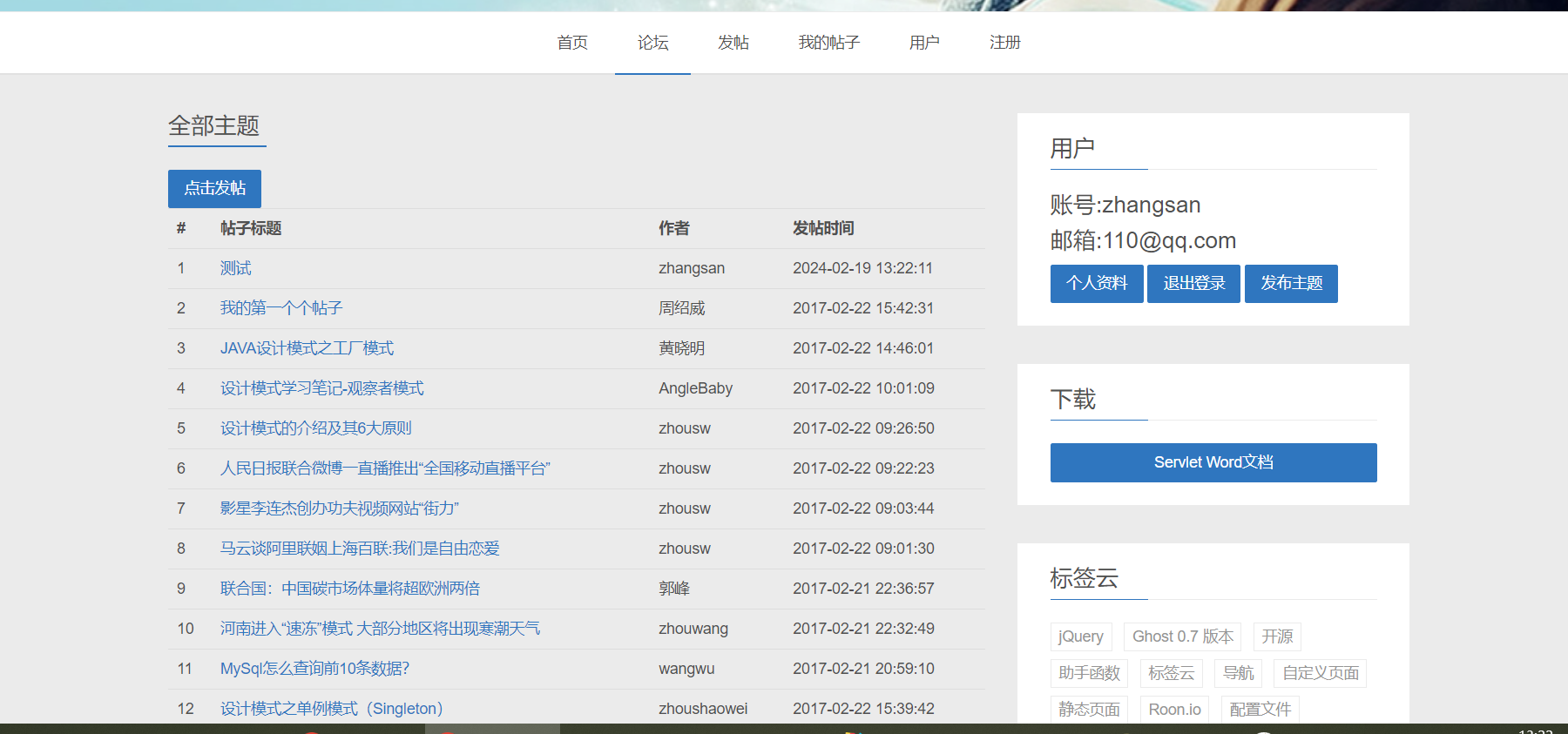Click the 帖子标题 column header
The height and width of the screenshot is (734, 1568).
tap(251, 228)
